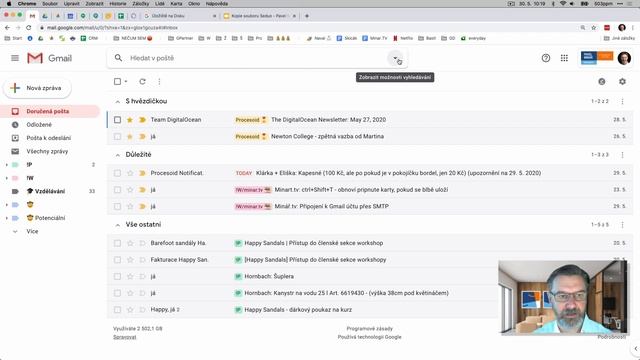Viewport: 640px width, 360px height.
Task: Open the Zobrazit menu
Action: 94,3
